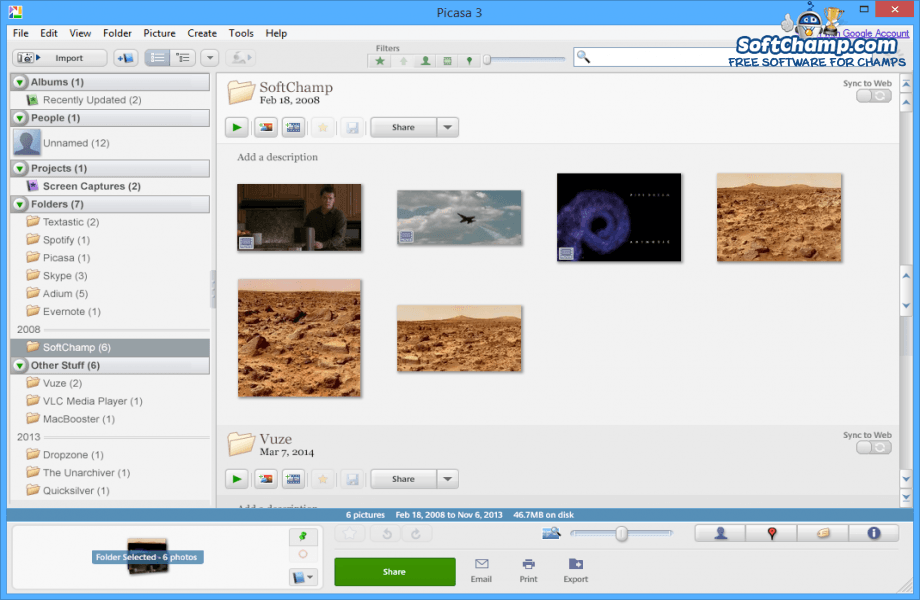Open add-to-album dropdown in tray

pyautogui.click(x=303, y=578)
